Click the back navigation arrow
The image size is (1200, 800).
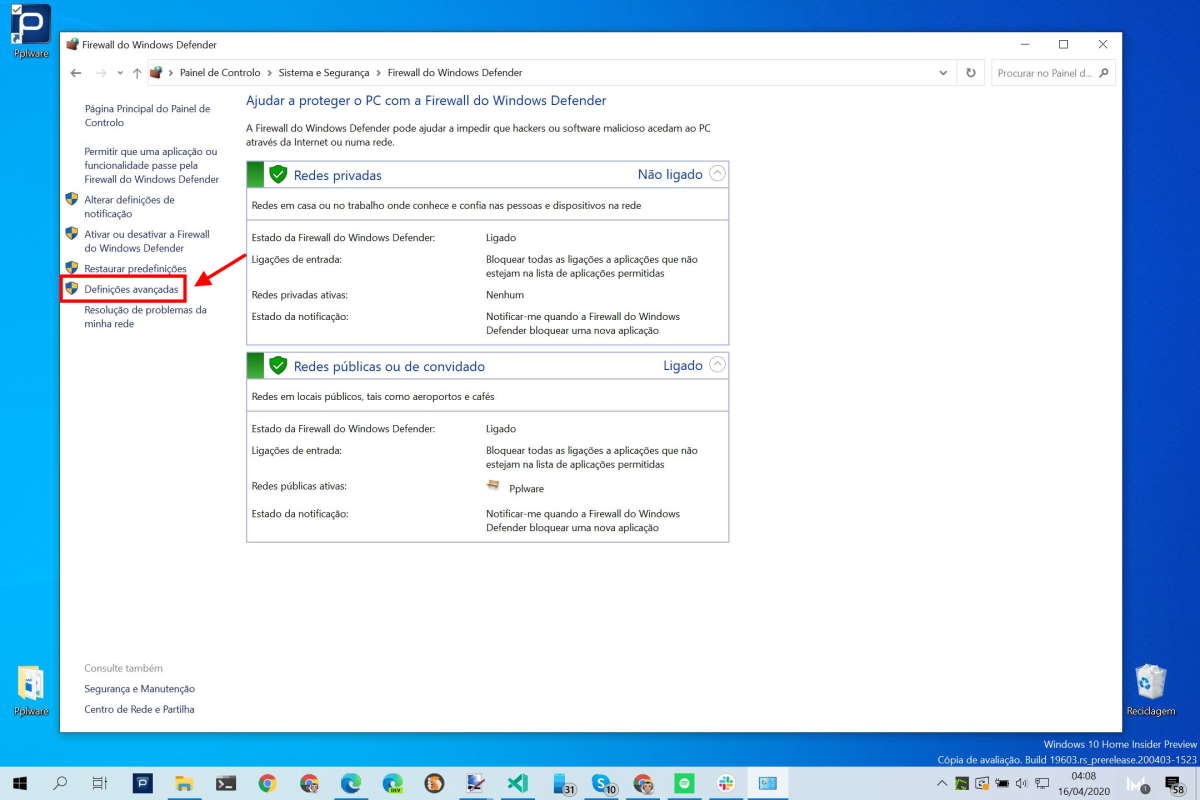click(x=77, y=73)
